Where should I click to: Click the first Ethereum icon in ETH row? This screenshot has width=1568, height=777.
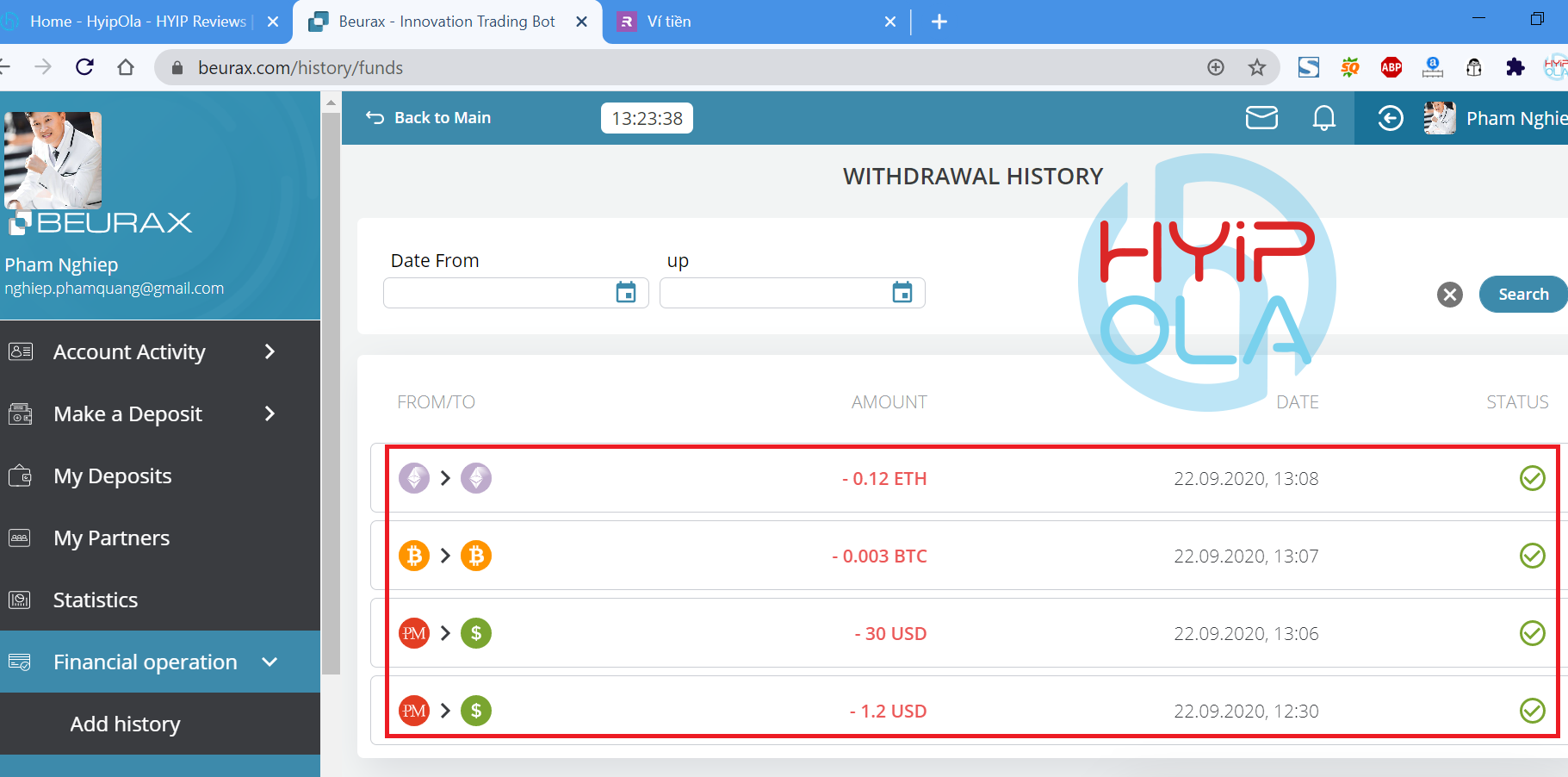(x=414, y=478)
